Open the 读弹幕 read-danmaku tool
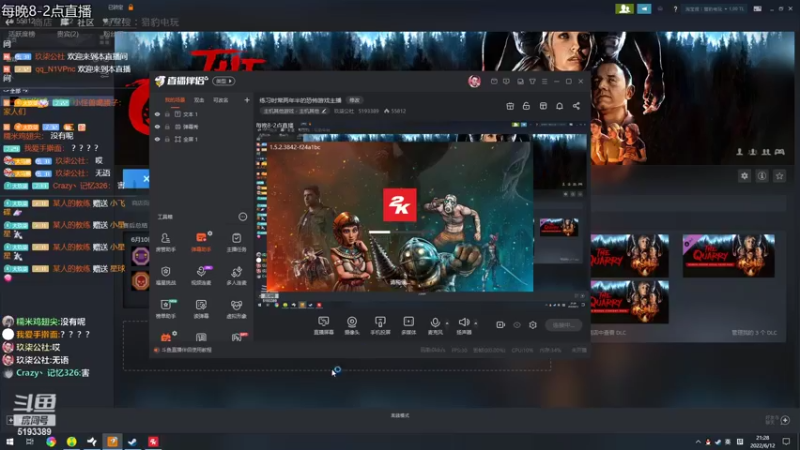The width and height of the screenshot is (800, 450). [201, 309]
